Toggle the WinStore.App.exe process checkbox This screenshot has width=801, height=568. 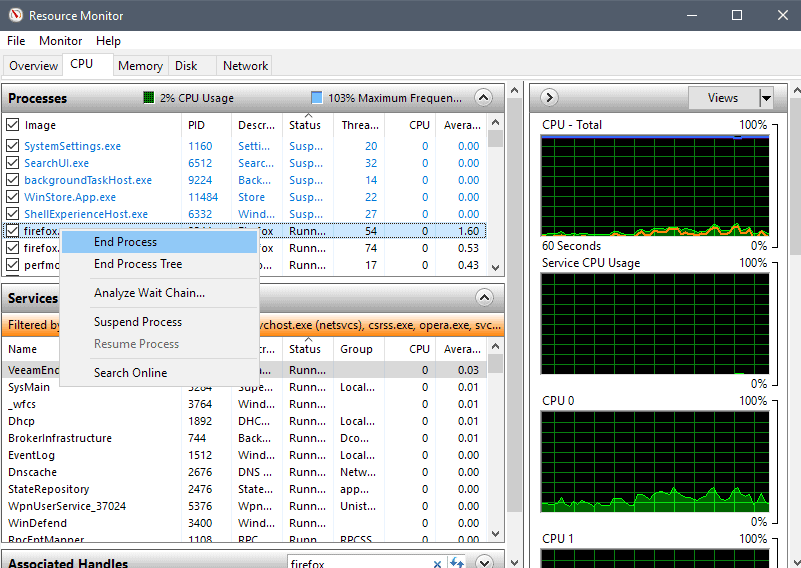(13, 197)
